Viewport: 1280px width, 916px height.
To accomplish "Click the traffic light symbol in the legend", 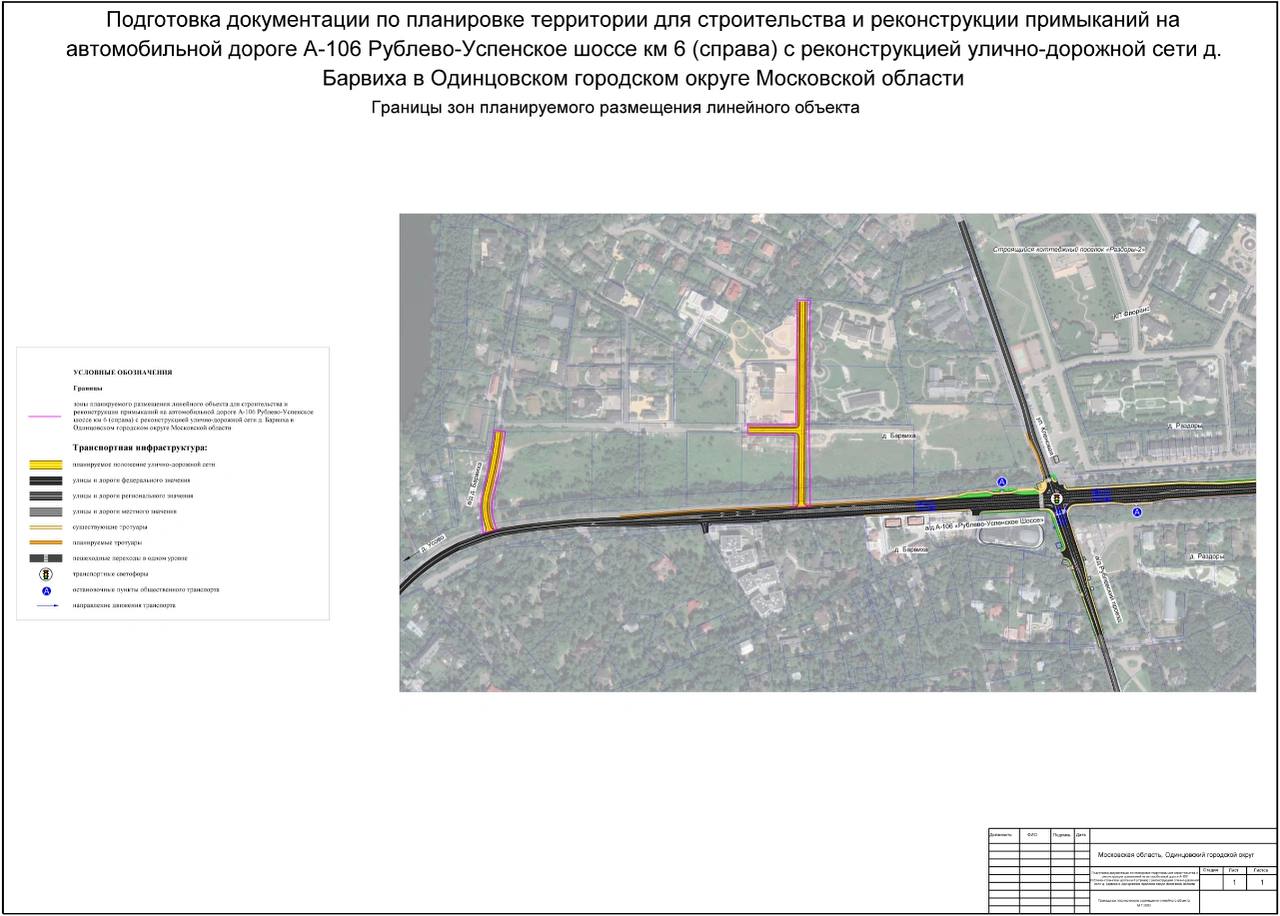I will pyautogui.click(x=46, y=574).
